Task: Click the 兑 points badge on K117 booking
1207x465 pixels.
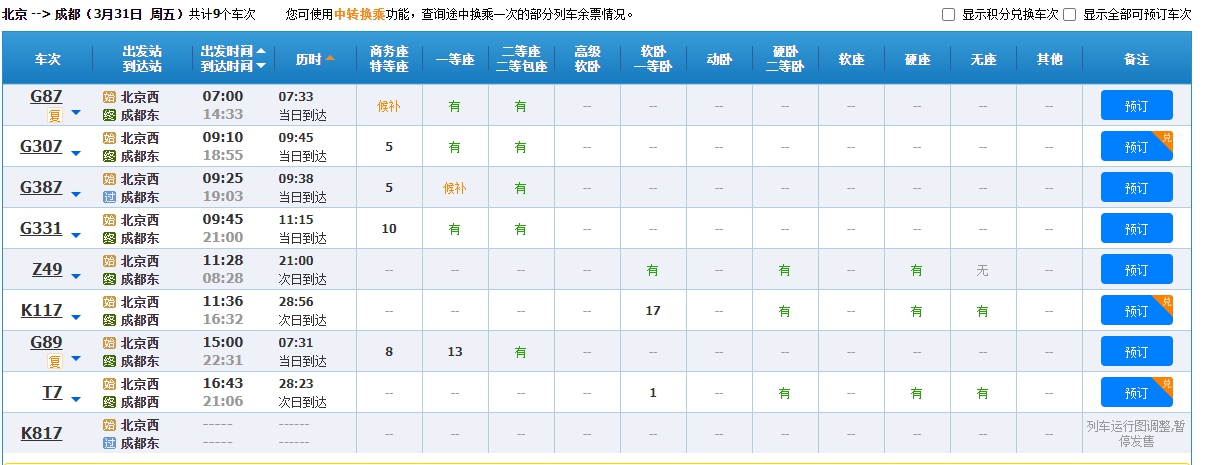Action: click(1165, 302)
